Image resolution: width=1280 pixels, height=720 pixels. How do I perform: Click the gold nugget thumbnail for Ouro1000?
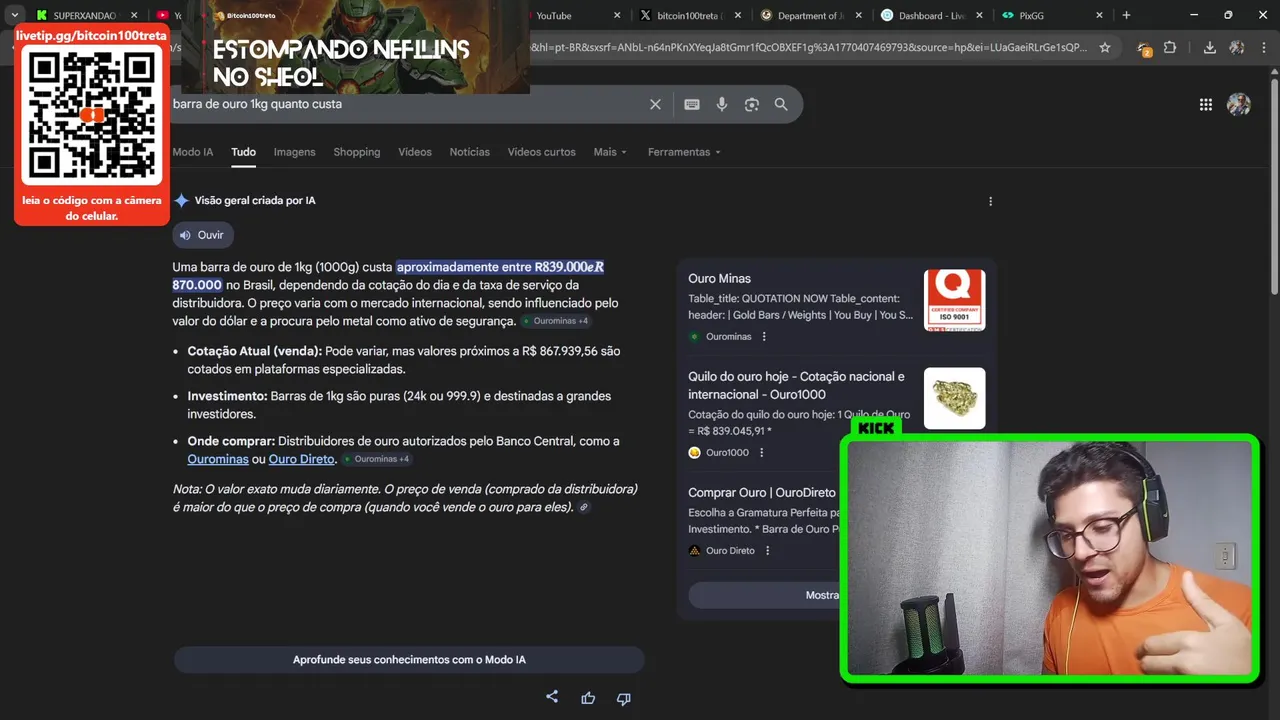coord(954,398)
